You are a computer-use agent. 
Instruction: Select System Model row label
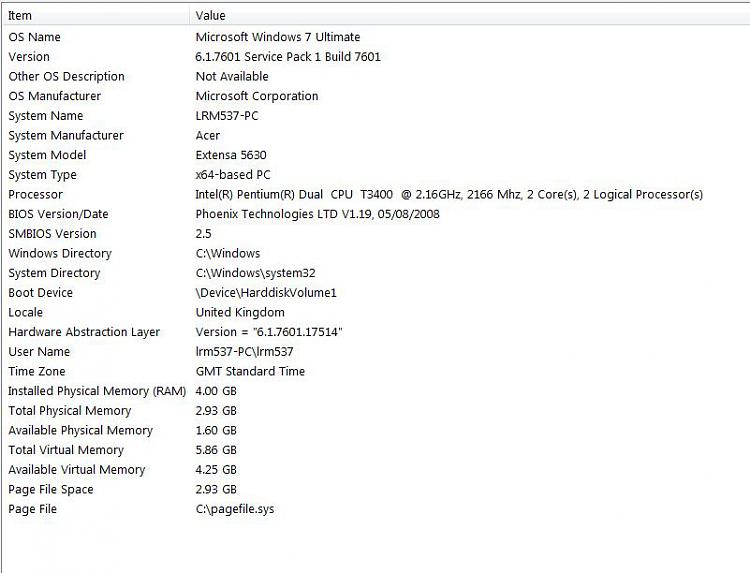[47, 155]
